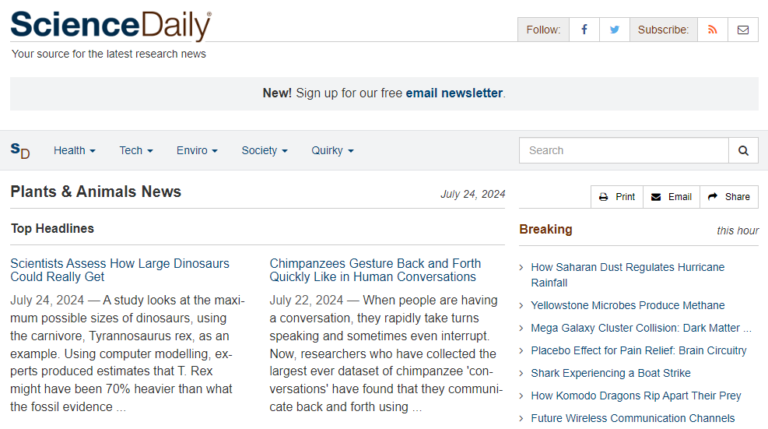The height and width of the screenshot is (429, 768).
Task: Click the Email button next to Print
Action: [671, 197]
